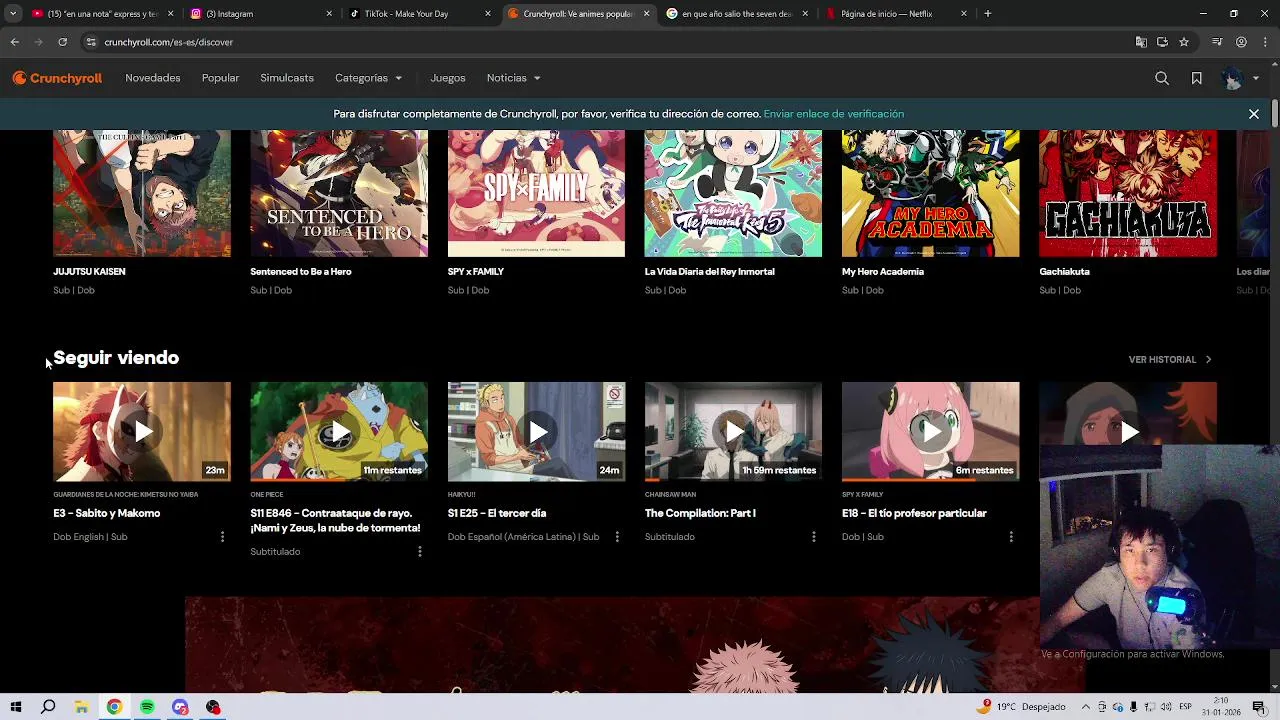
Task: Show hidden system tray icons
Action: click(1086, 707)
